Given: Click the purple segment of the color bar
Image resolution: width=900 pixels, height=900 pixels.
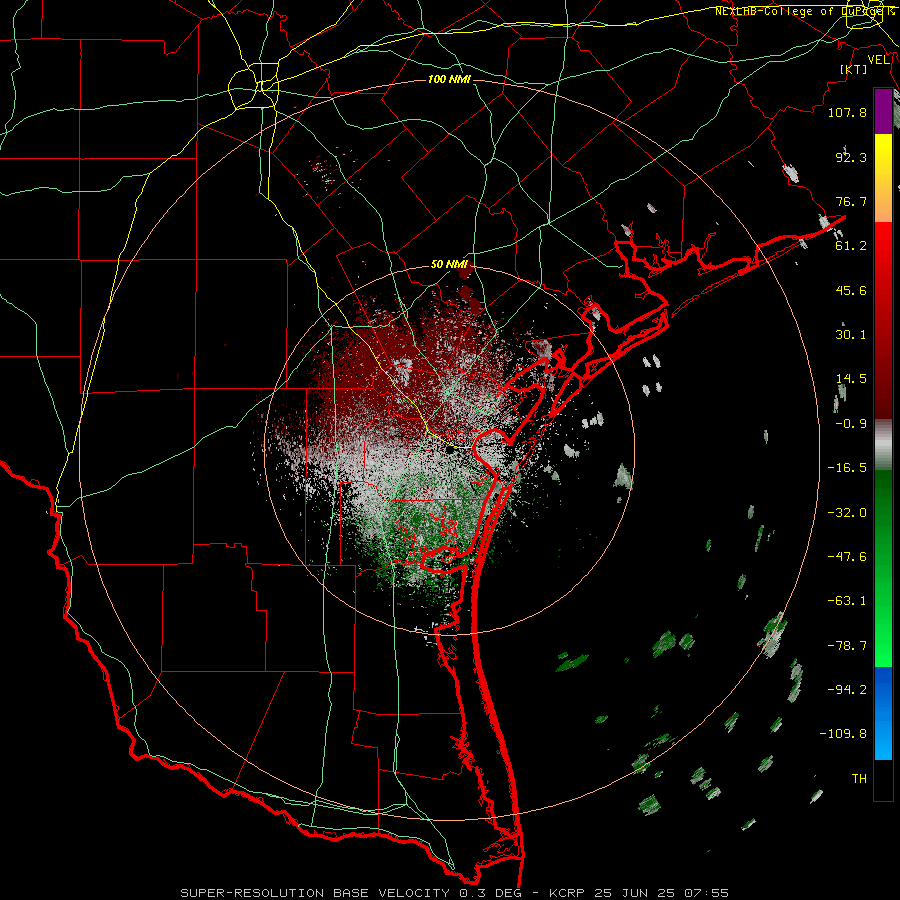Looking at the screenshot, I should click(883, 111).
